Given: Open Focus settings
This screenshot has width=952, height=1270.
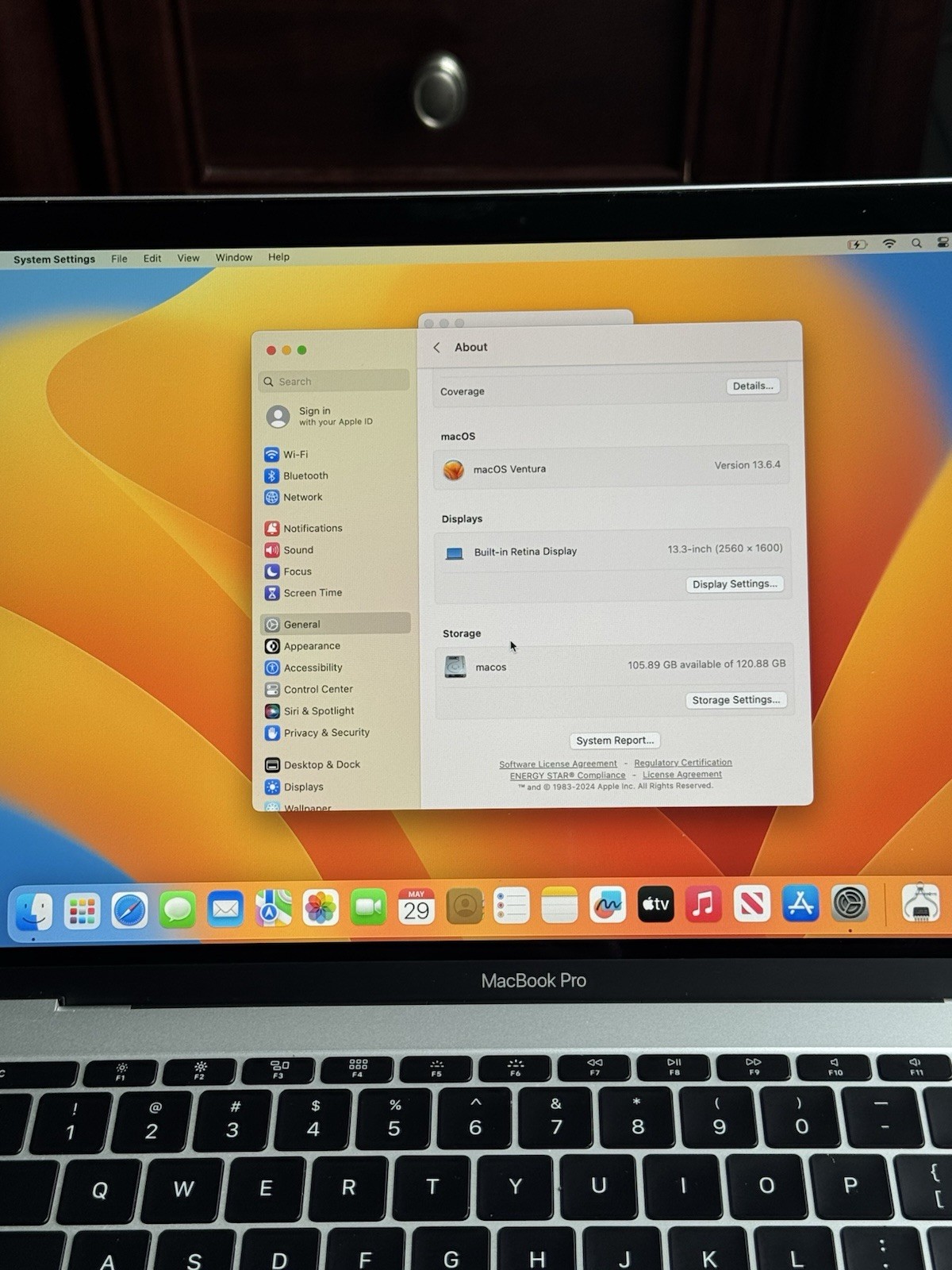Looking at the screenshot, I should pos(336,571).
